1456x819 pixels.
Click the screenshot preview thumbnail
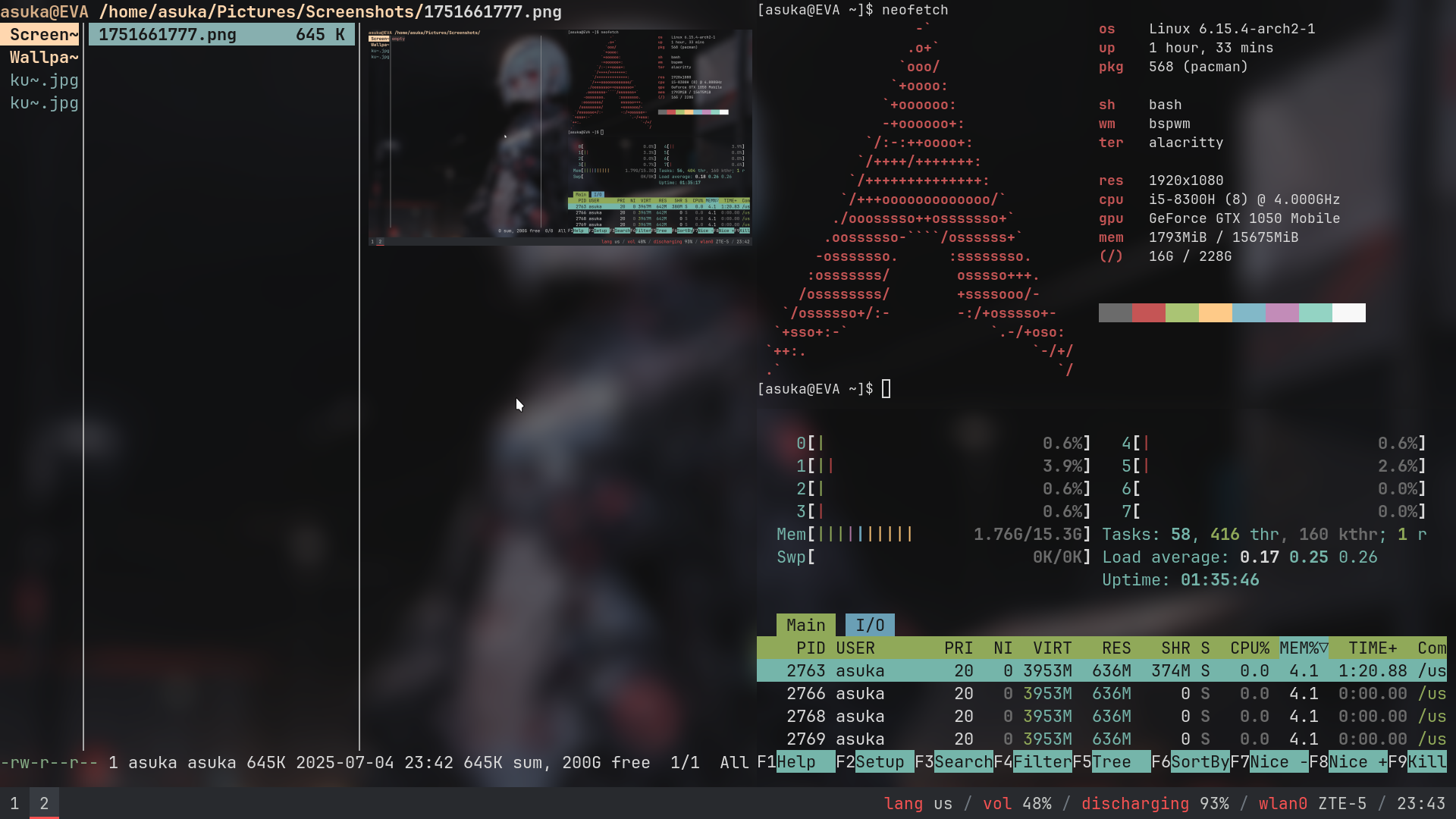560,137
